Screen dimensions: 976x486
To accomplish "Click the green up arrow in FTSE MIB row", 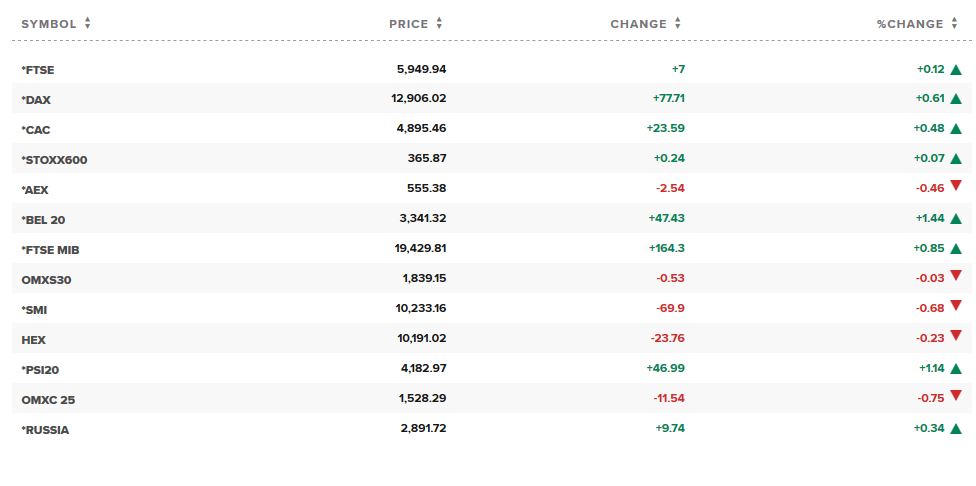I will click(x=956, y=248).
